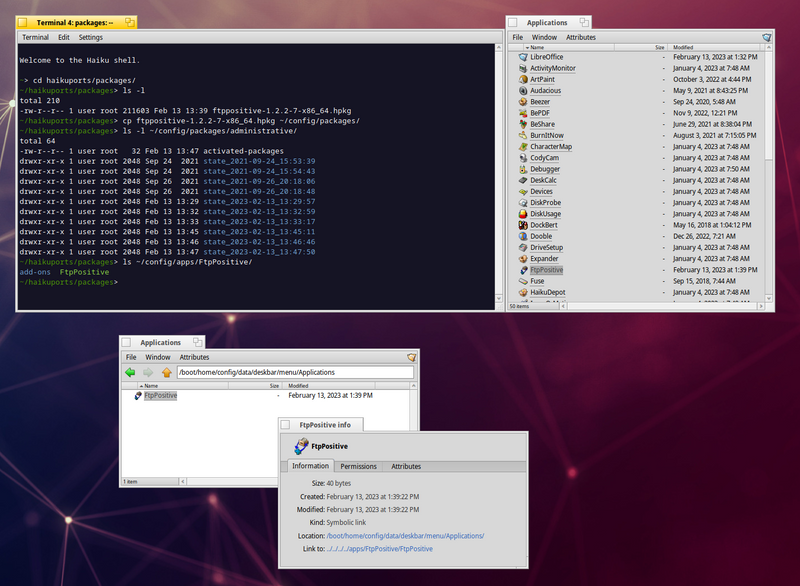
Task: Click the DockBert app icon
Action: click(x=523, y=225)
